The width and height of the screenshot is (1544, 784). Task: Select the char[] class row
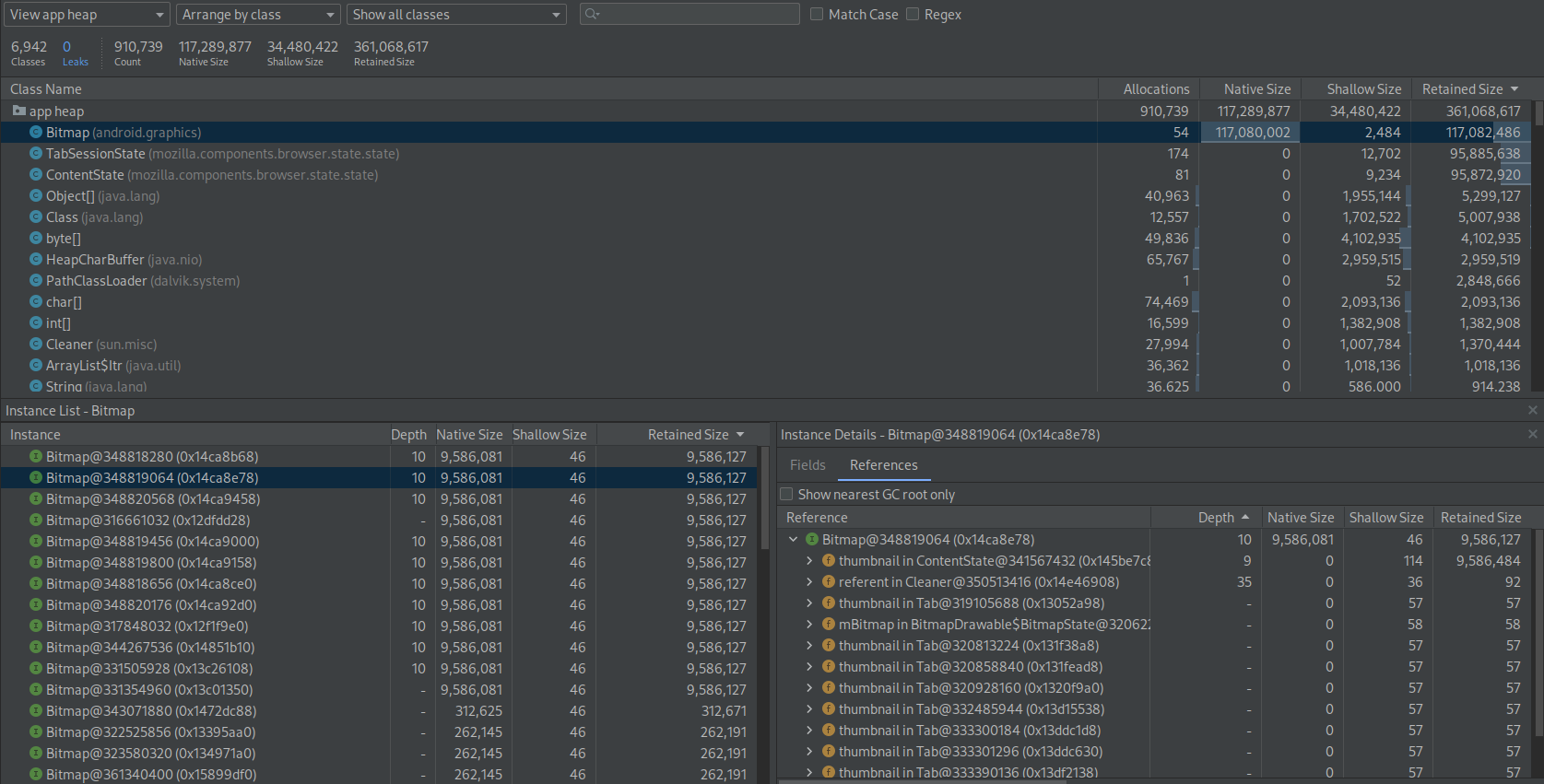coord(766,301)
